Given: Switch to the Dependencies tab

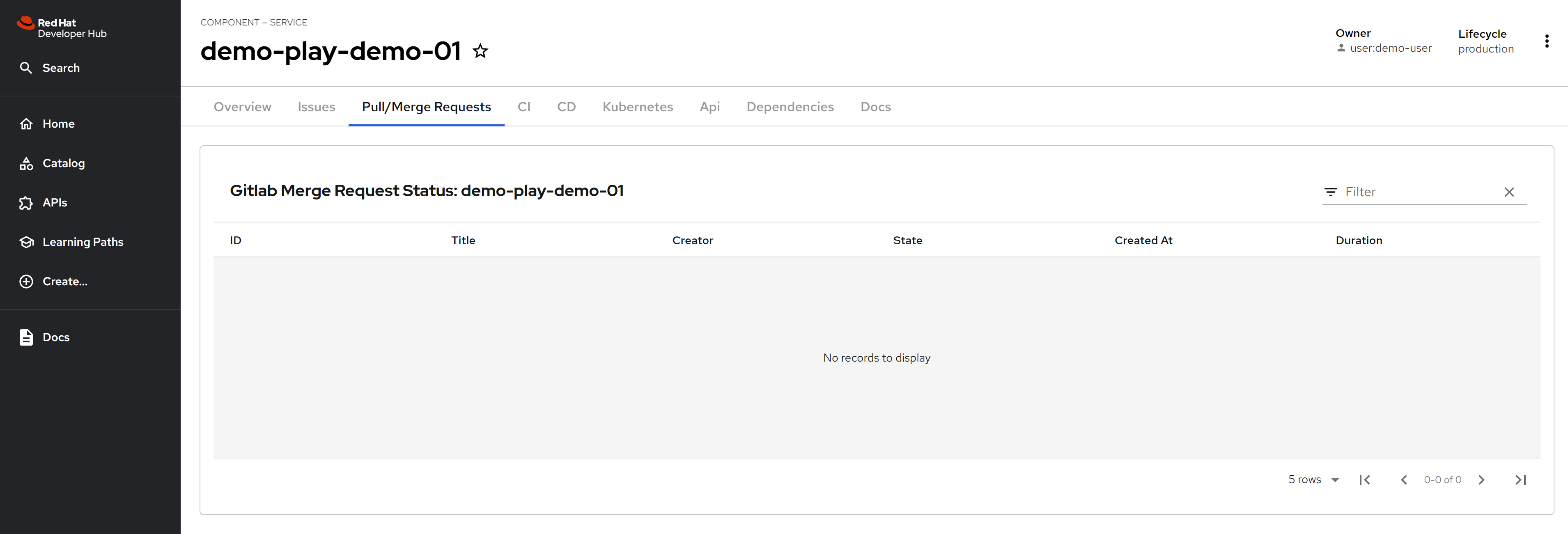Looking at the screenshot, I should (790, 107).
